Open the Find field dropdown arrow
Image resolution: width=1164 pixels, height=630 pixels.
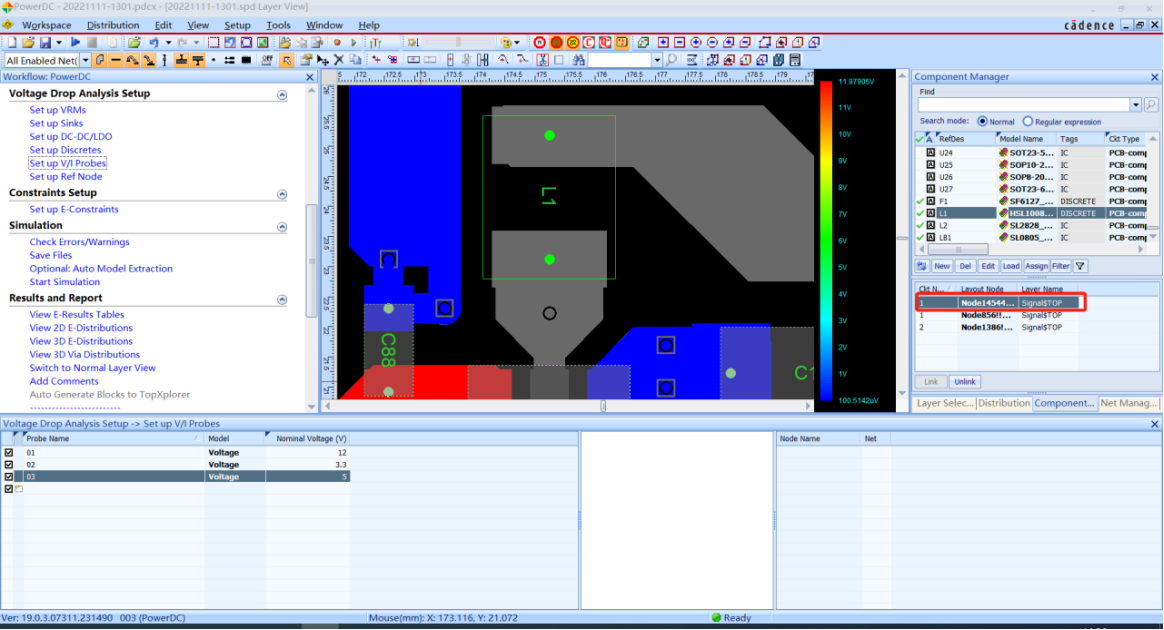[x=1135, y=105]
